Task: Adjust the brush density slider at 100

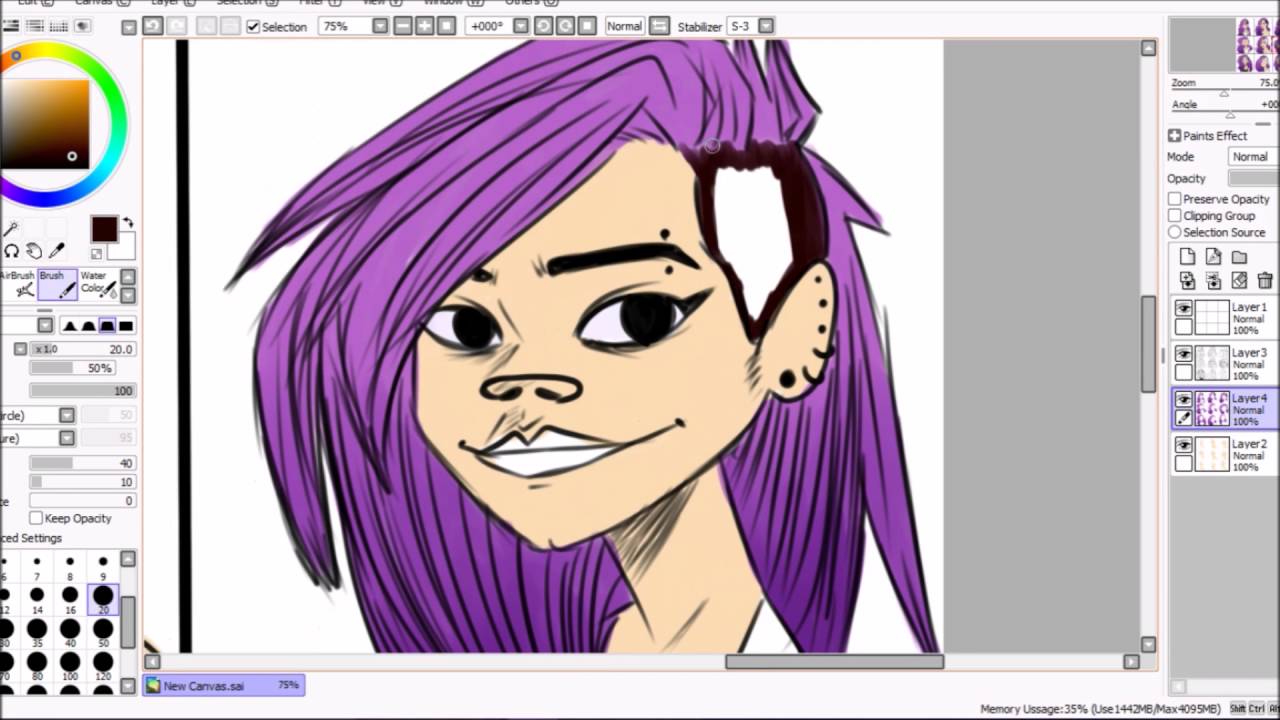Action: point(82,391)
